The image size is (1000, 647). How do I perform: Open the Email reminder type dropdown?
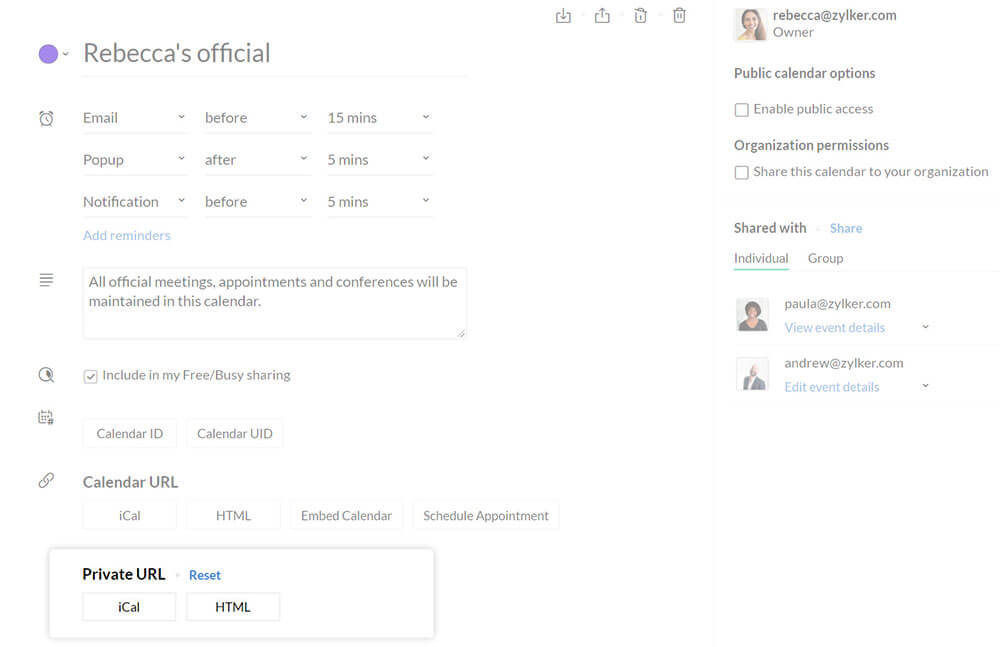[x=134, y=118]
